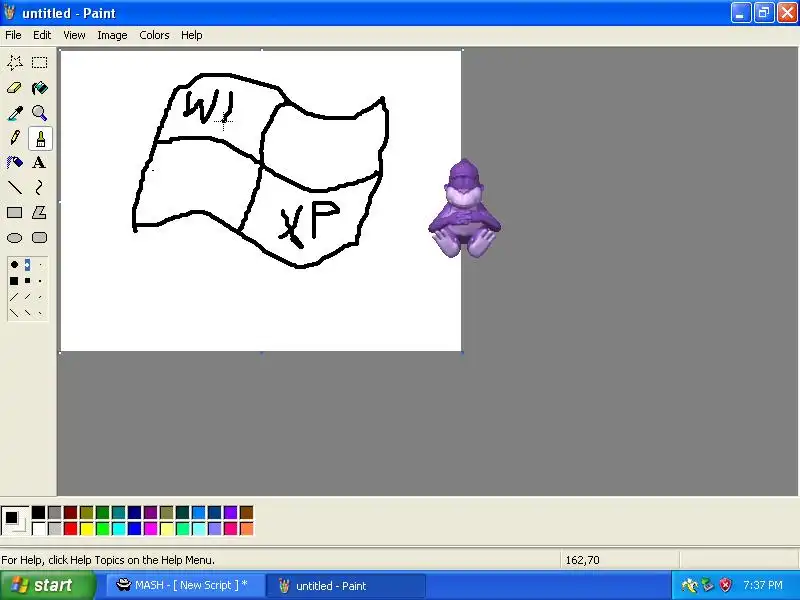
Task: Select the Curve tool
Action: [x=40, y=188]
